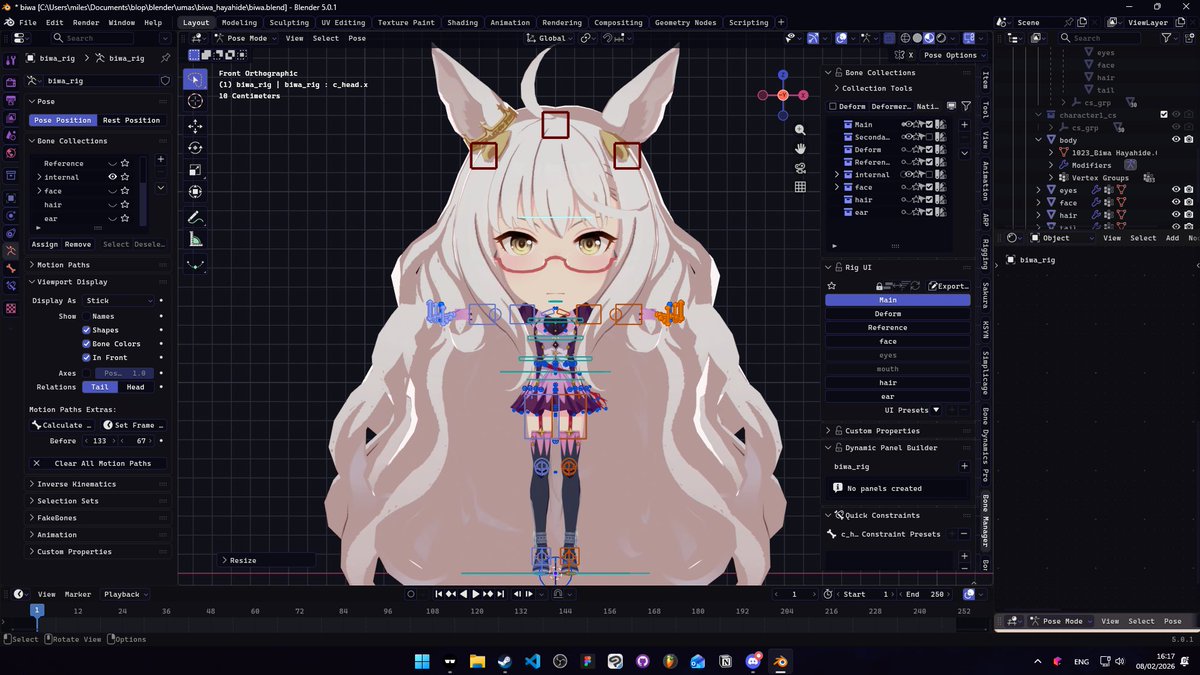Activate the Transform tool
1200x675 pixels.
coord(196,192)
